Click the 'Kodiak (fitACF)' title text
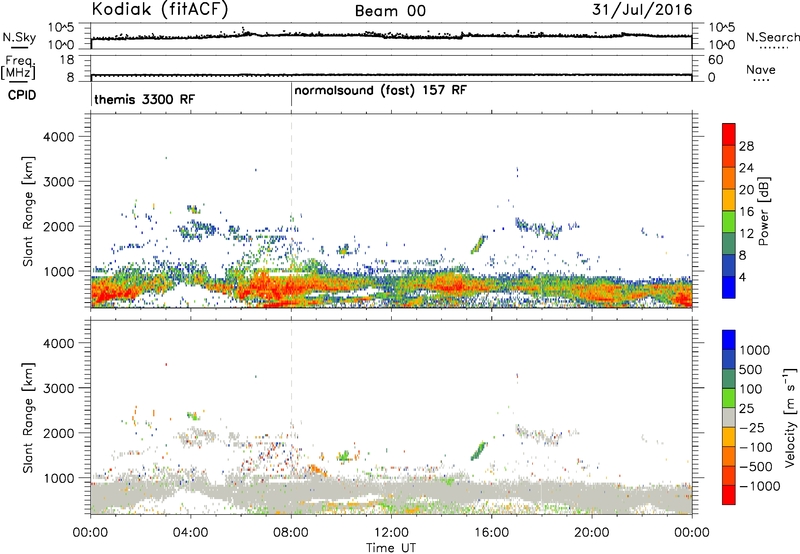The image size is (800, 554). pyautogui.click(x=160, y=10)
